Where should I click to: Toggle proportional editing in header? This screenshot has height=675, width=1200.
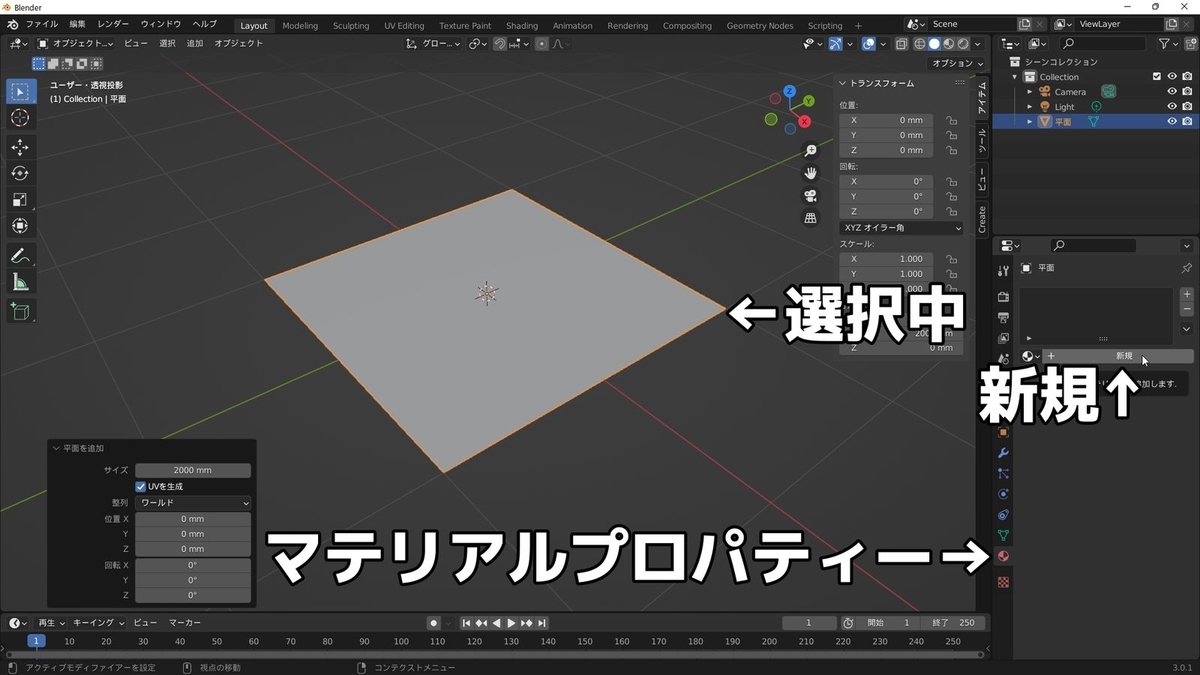tap(542, 44)
